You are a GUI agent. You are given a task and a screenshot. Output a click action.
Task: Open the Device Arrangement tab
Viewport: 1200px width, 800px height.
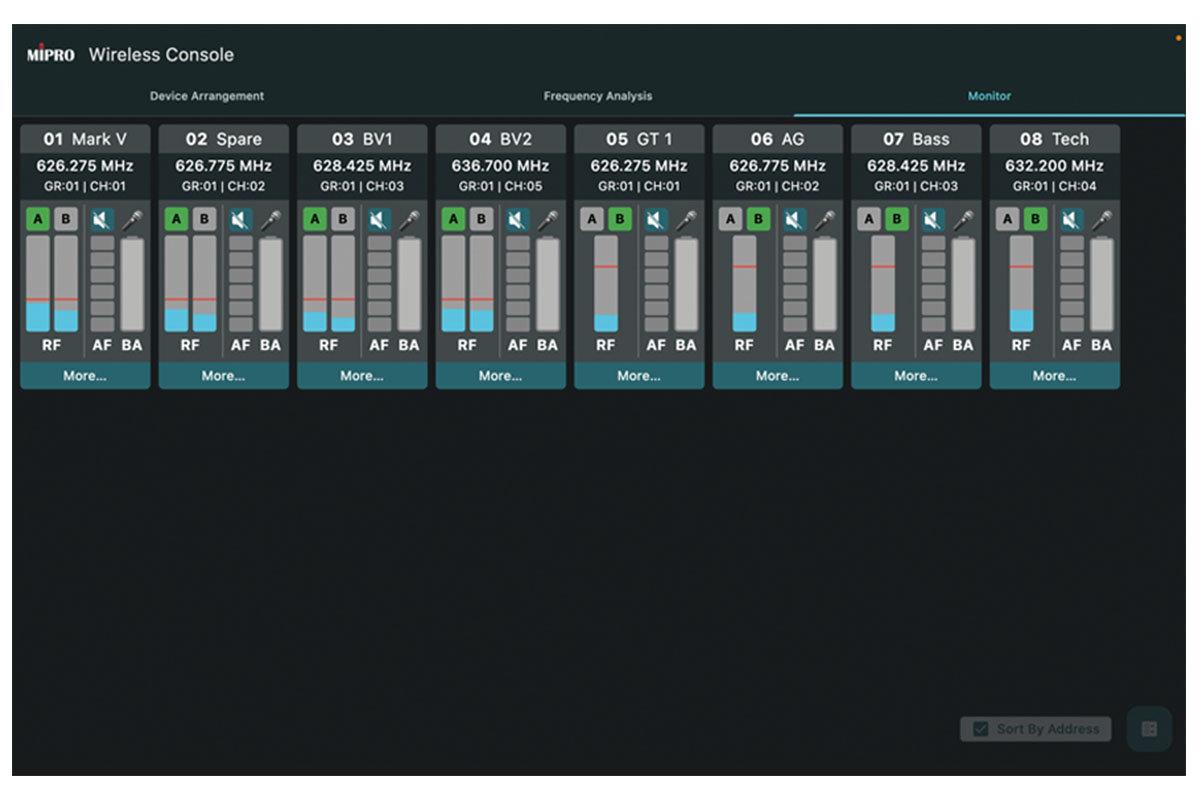point(207,96)
